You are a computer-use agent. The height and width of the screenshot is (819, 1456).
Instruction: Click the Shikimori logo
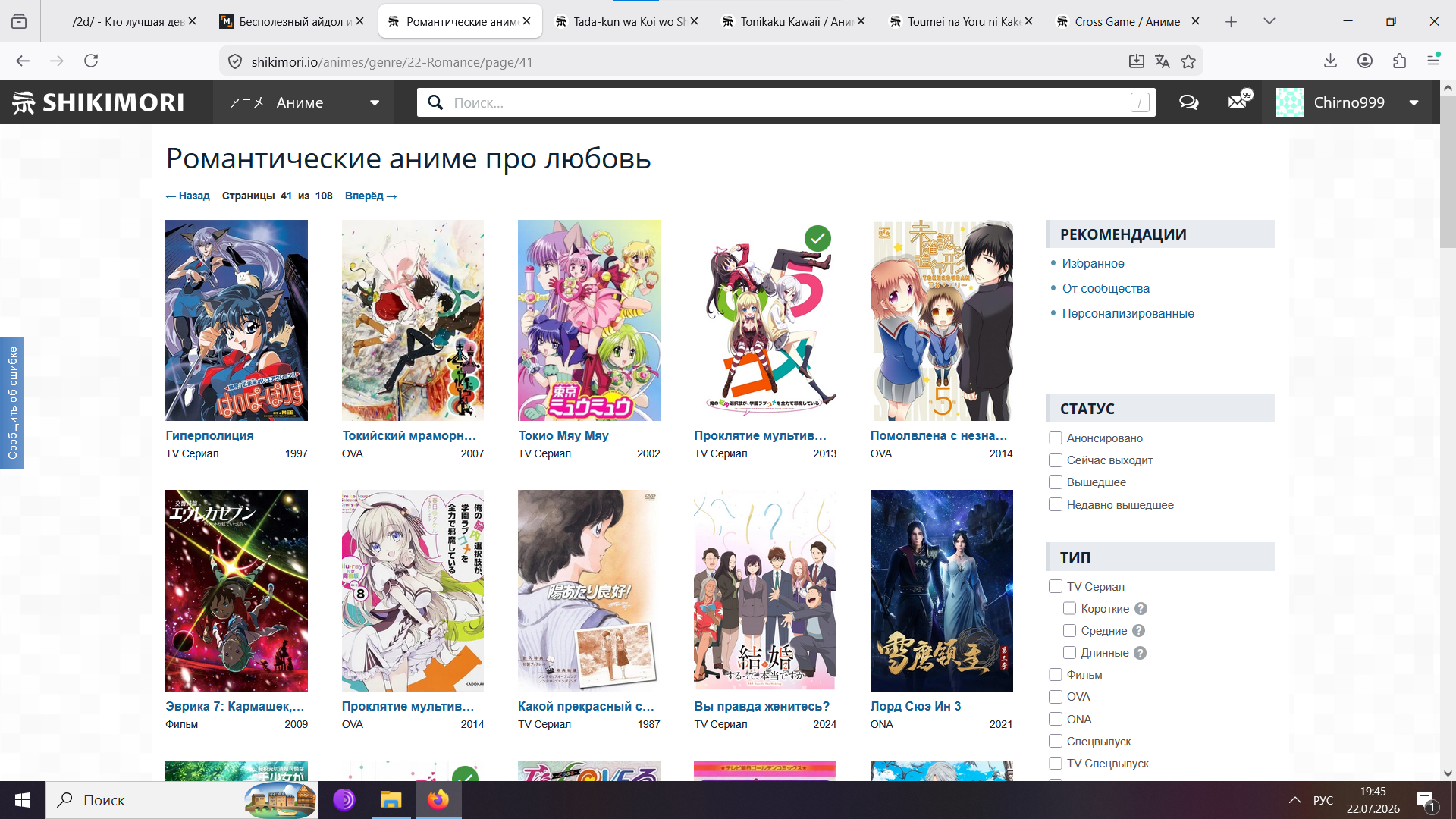pos(99,102)
